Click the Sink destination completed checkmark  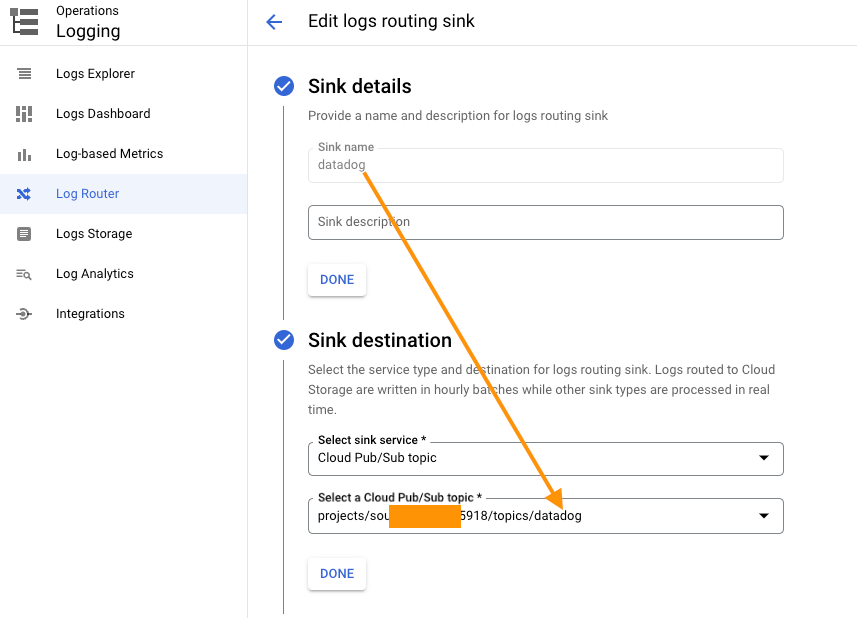(x=283, y=340)
